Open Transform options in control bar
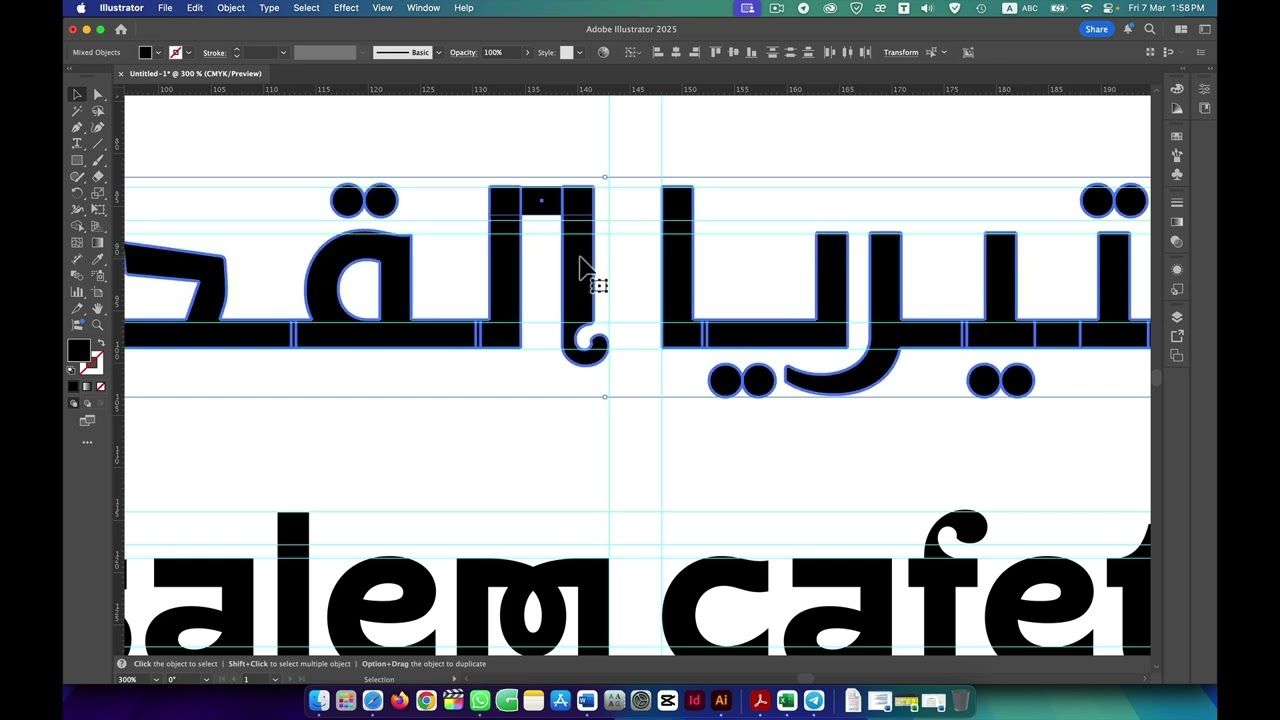This screenshot has width=1280, height=720. 901,52
